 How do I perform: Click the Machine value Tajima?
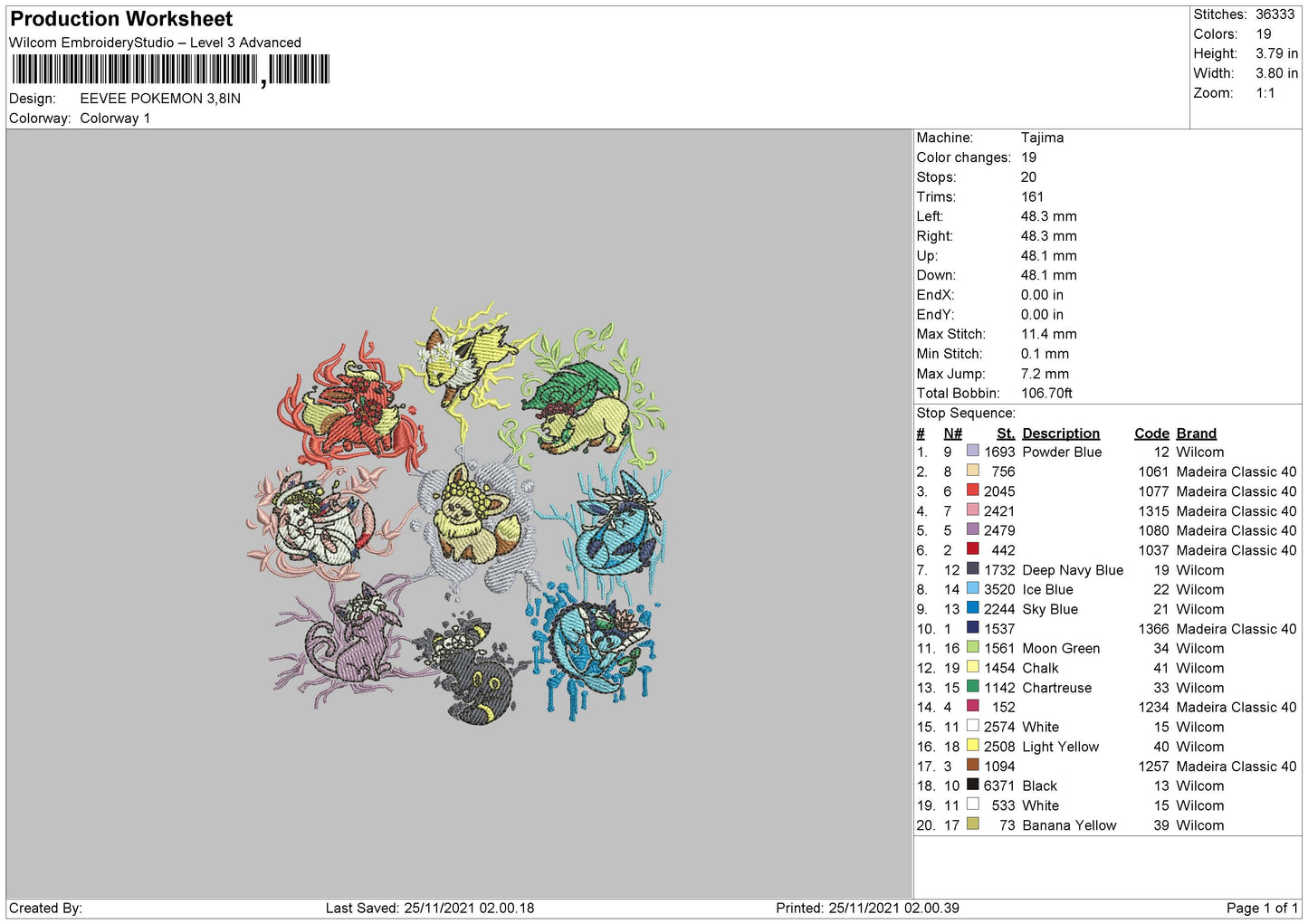click(x=1042, y=138)
